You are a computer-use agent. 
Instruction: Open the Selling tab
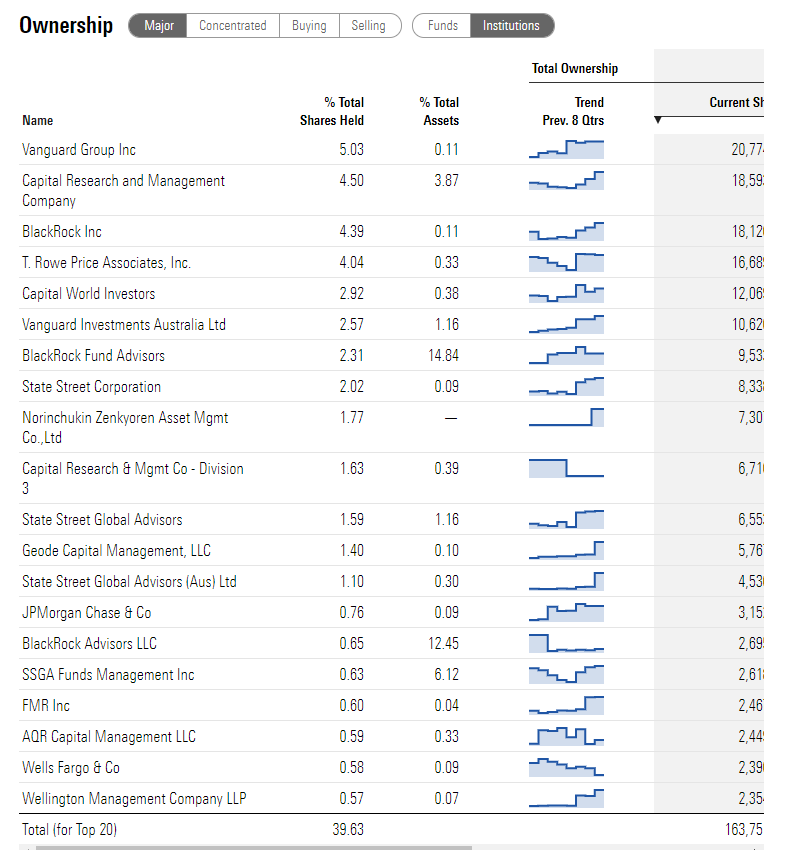coord(371,25)
